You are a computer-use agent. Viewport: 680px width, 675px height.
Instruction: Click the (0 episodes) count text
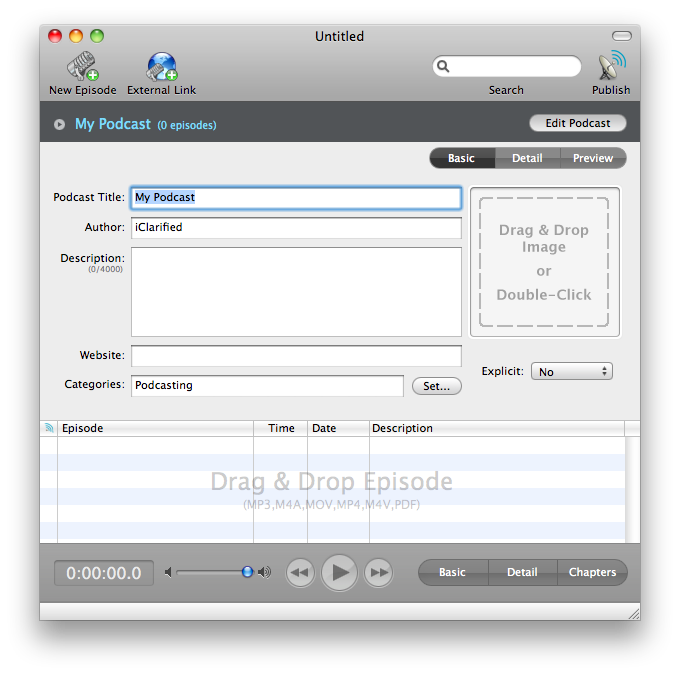[x=186, y=125]
